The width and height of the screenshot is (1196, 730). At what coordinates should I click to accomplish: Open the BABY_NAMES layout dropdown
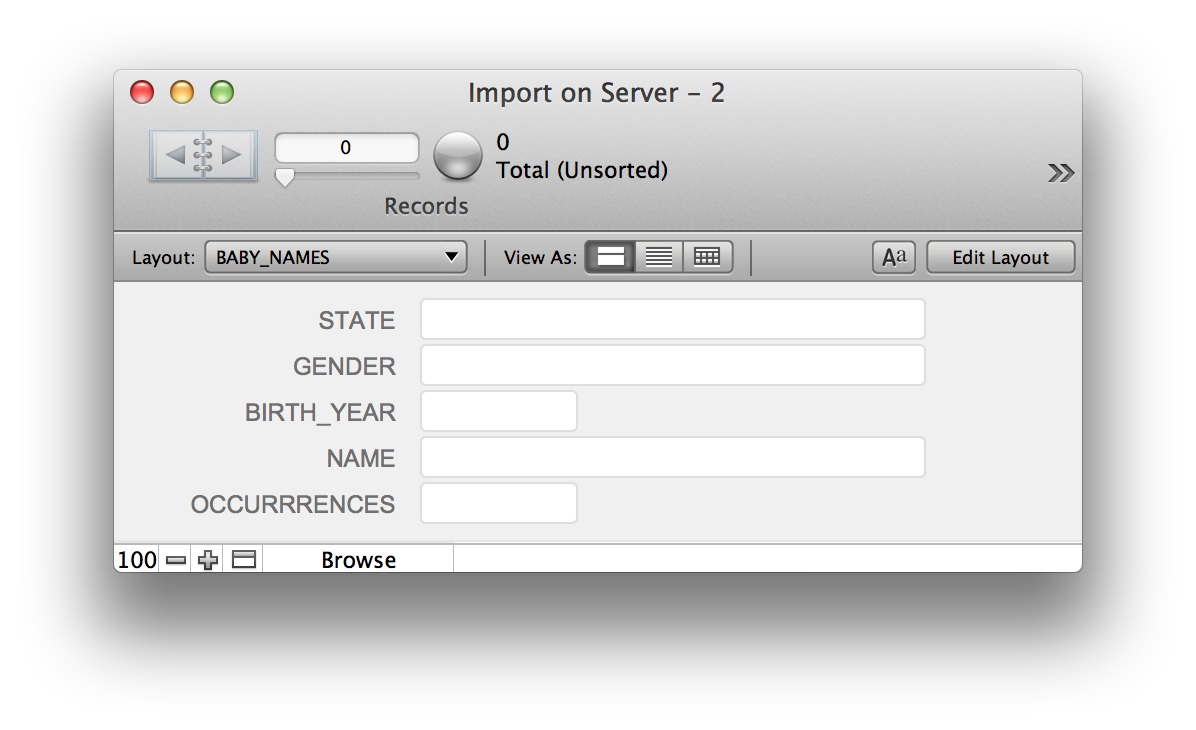pyautogui.click(x=336, y=257)
